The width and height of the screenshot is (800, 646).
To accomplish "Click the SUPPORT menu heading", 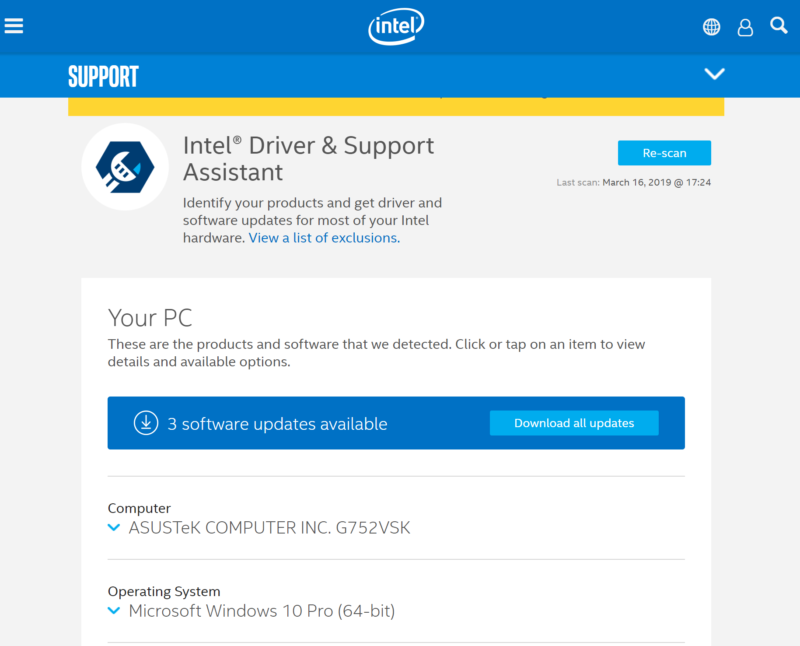I will [x=103, y=76].
